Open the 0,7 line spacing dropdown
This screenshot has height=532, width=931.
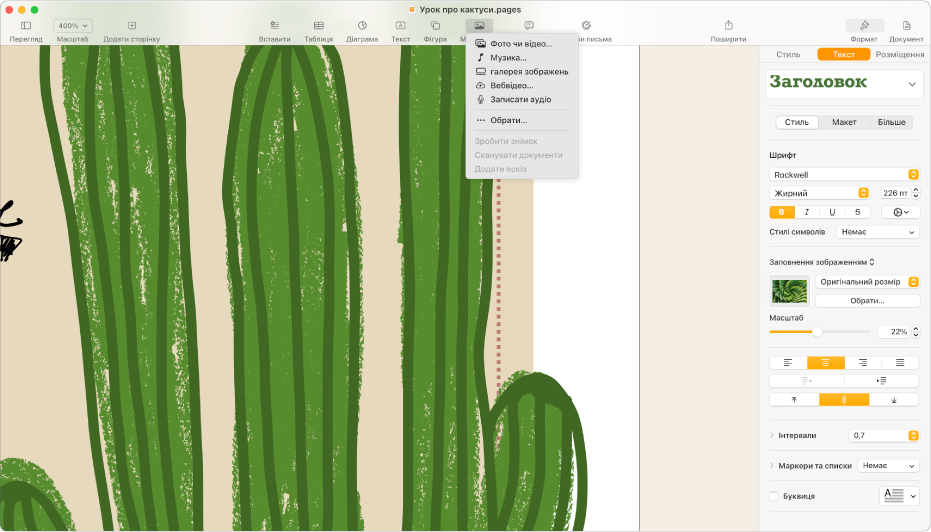884,435
